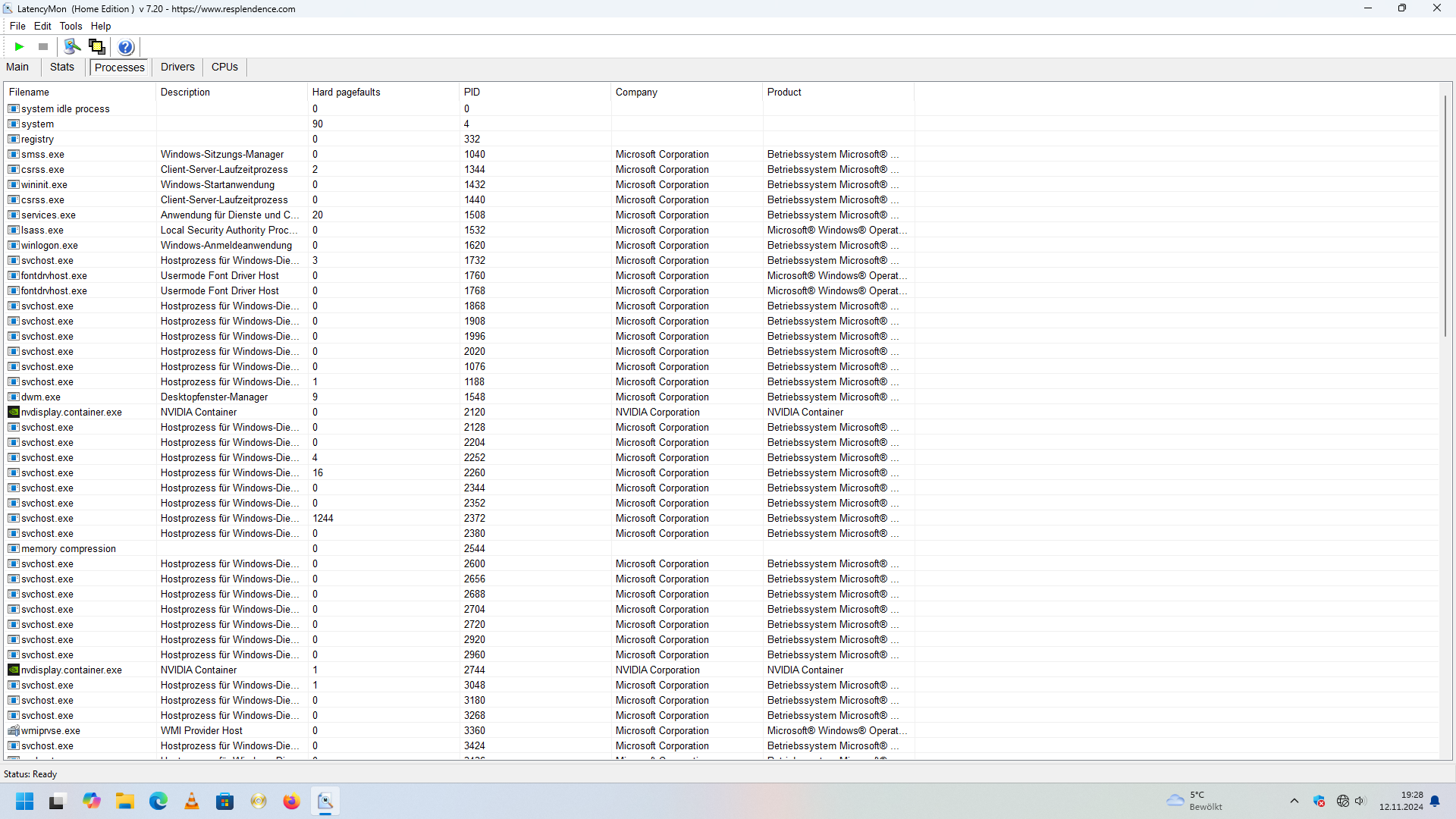Open help via blue question mark icon
Image resolution: width=1456 pixels, height=819 pixels.
(x=126, y=47)
